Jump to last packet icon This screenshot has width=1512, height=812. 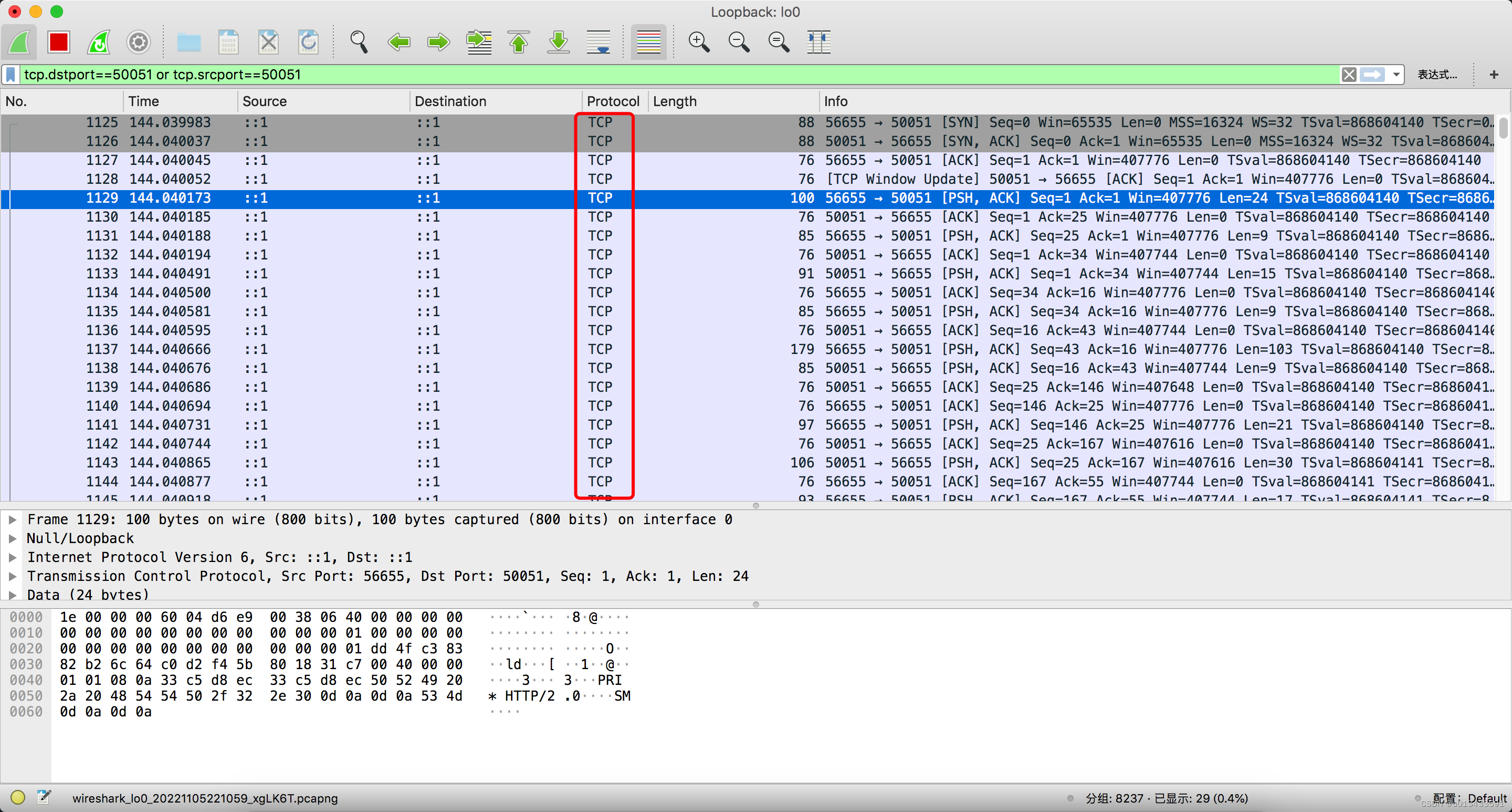coord(559,42)
